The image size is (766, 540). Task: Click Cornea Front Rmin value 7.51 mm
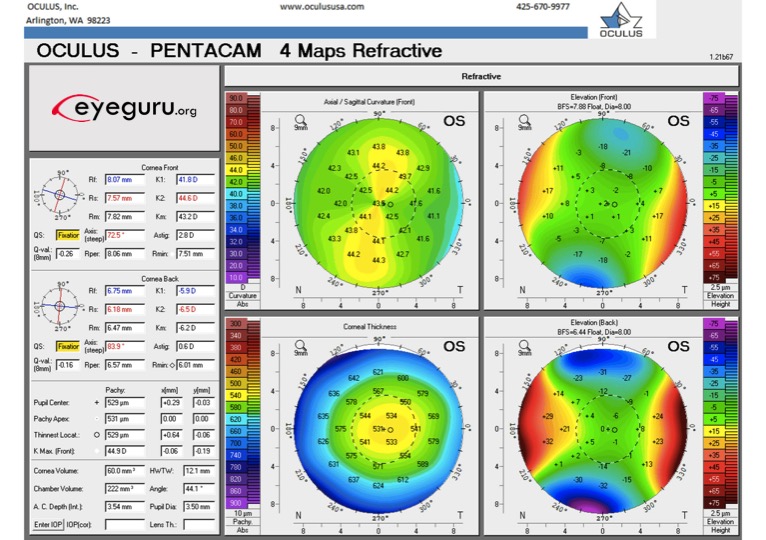point(195,254)
